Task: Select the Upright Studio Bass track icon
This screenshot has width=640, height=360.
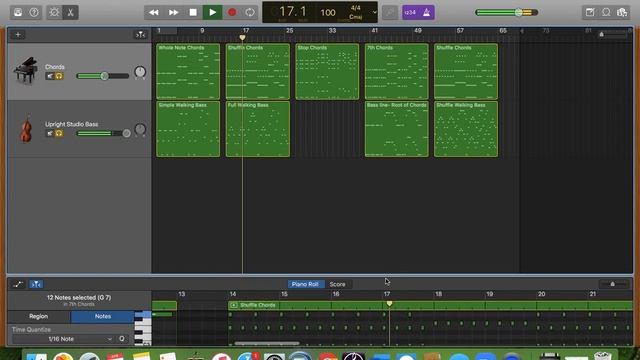Action: [26, 128]
